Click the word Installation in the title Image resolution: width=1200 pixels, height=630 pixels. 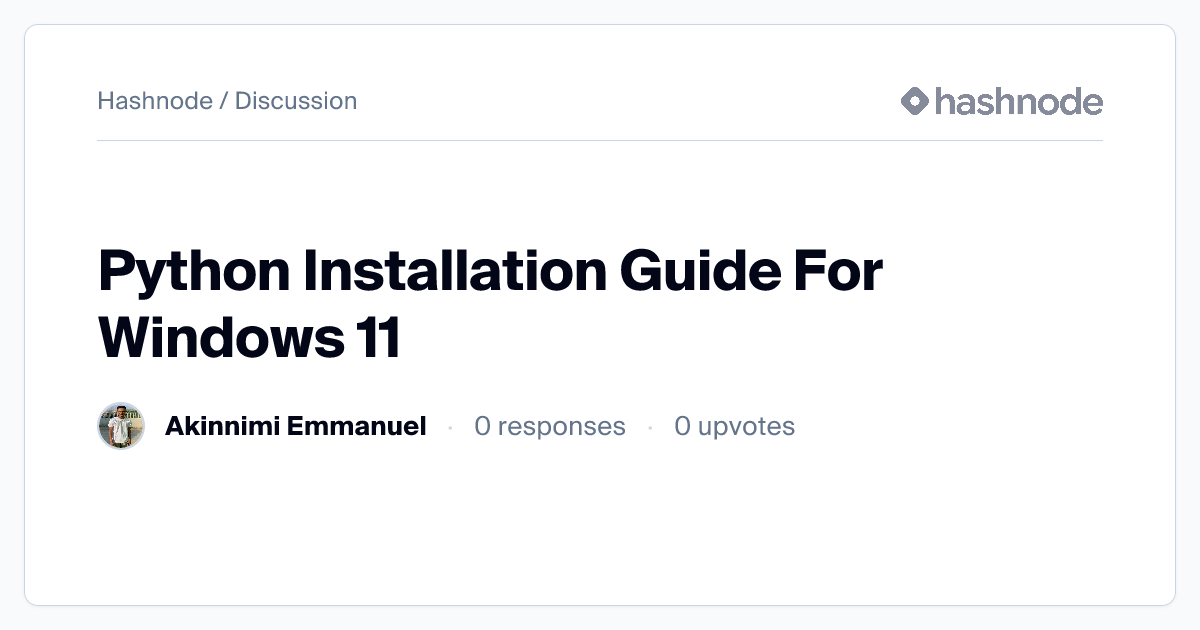[448, 272]
